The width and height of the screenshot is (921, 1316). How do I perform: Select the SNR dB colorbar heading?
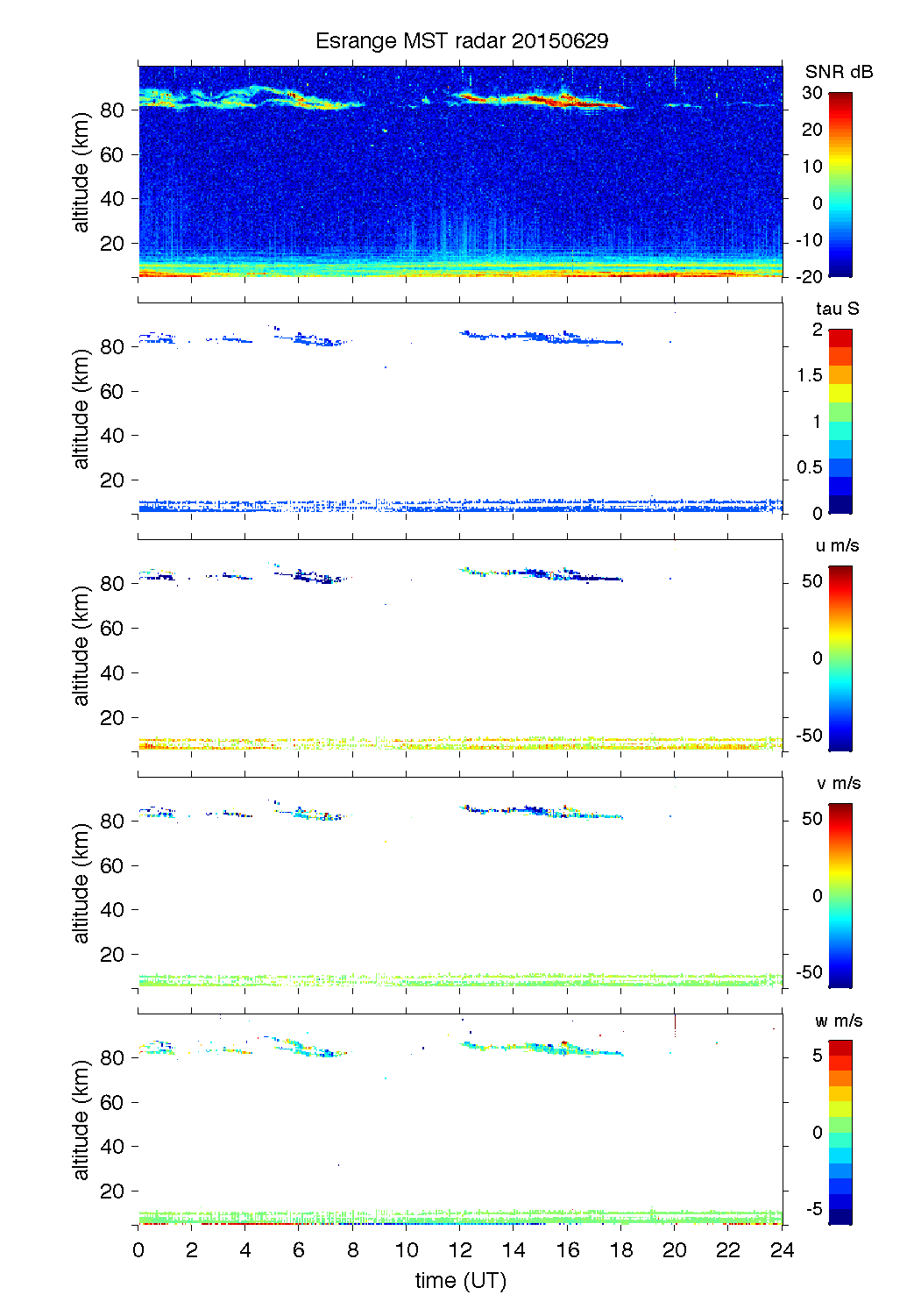(x=839, y=72)
